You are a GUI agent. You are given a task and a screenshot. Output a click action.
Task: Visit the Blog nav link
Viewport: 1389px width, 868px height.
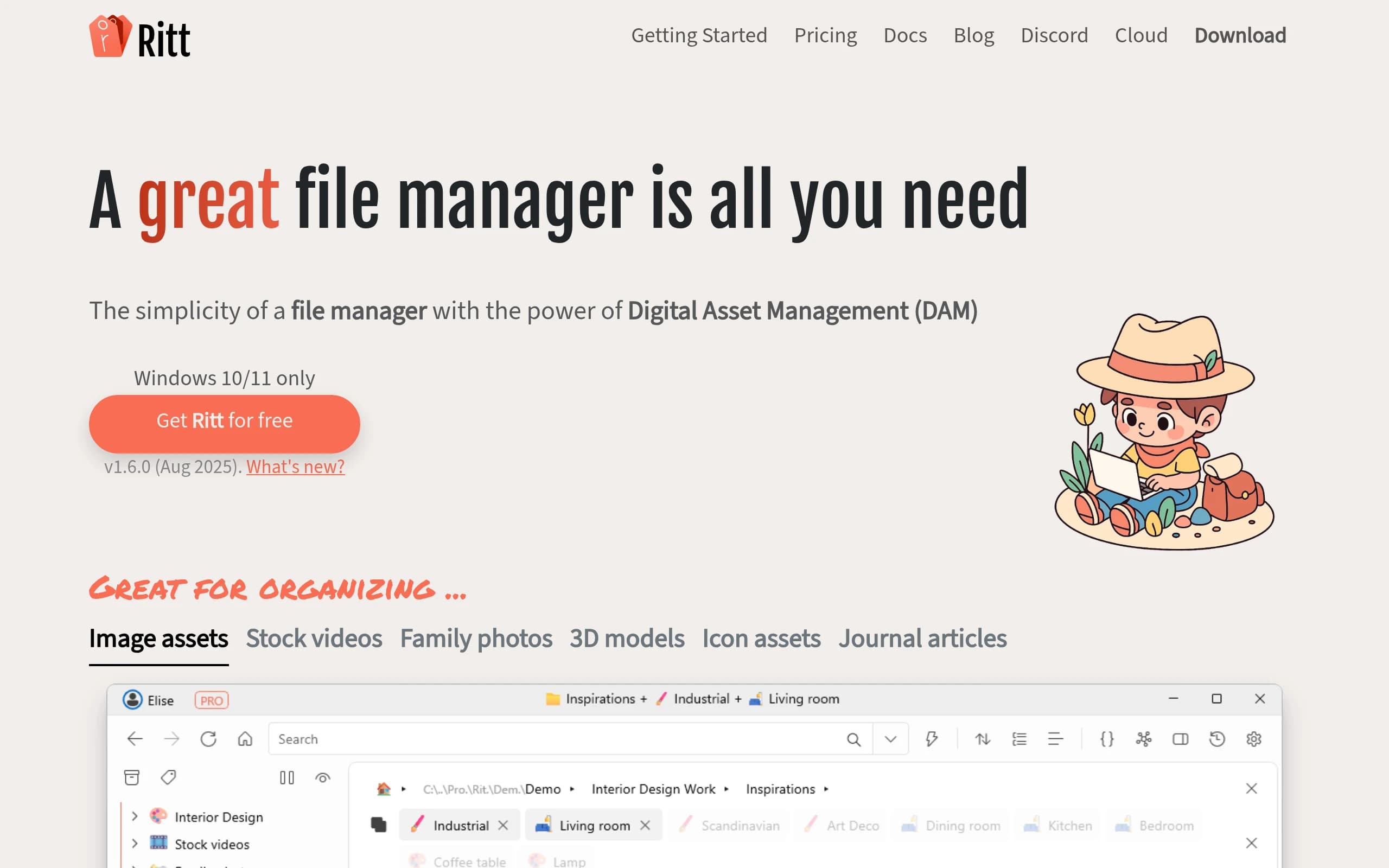974,36
